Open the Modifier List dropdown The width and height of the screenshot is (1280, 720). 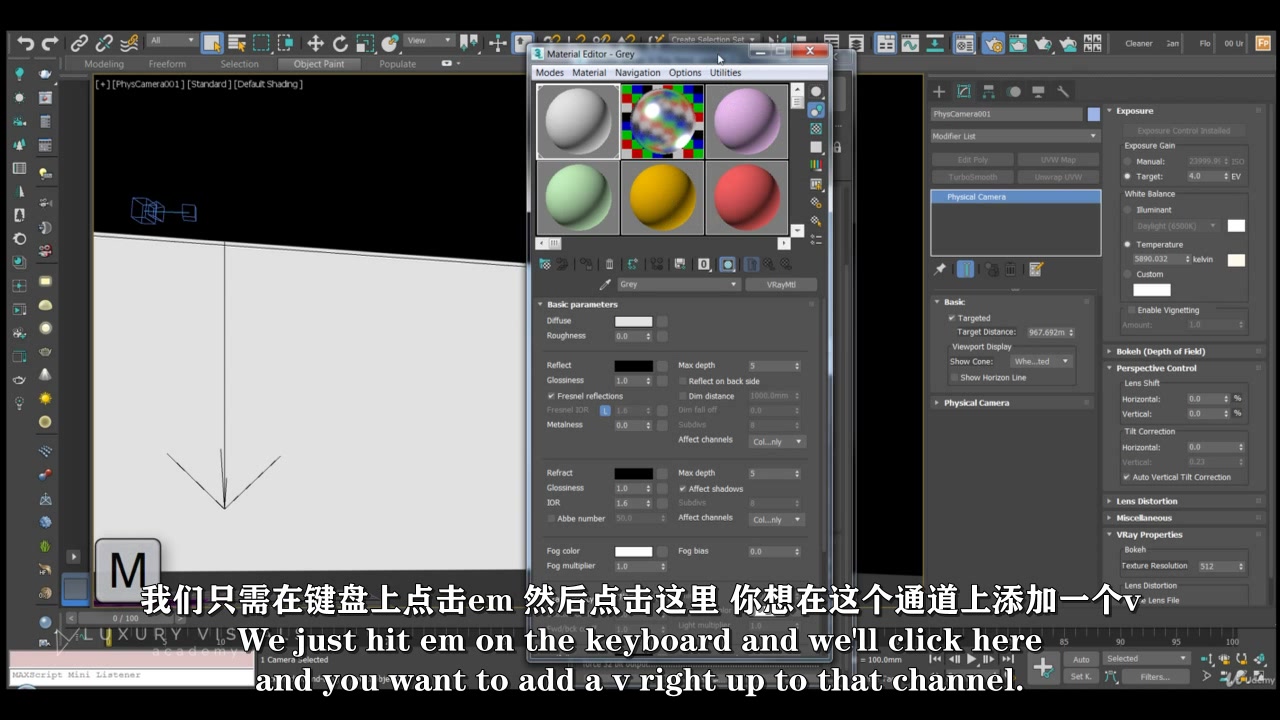[x=1014, y=134]
